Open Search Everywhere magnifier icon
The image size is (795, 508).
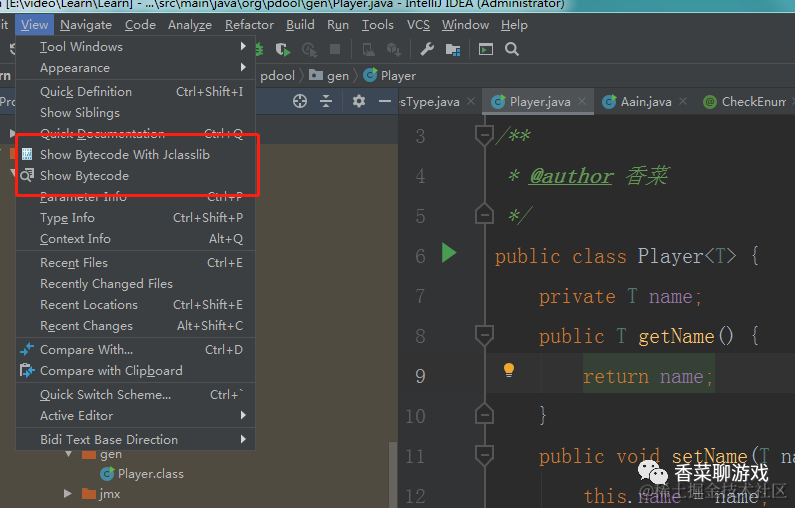click(x=512, y=49)
